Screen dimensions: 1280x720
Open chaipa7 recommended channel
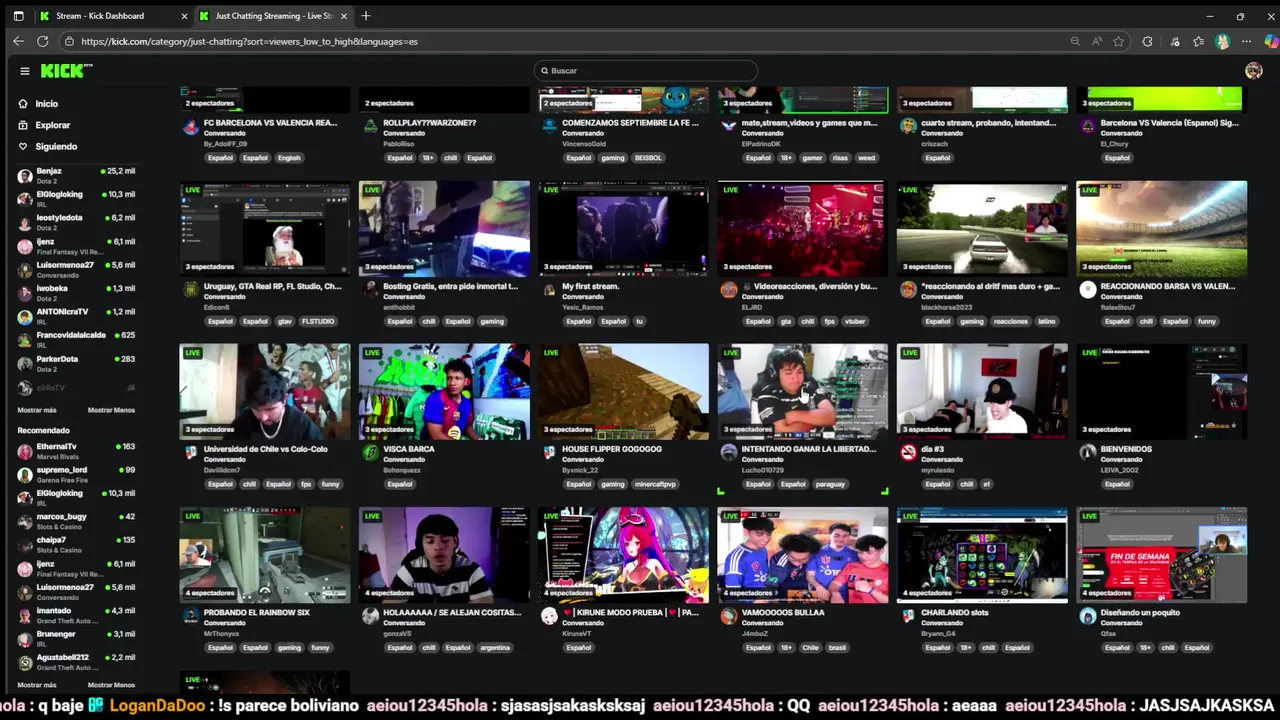(x=76, y=544)
